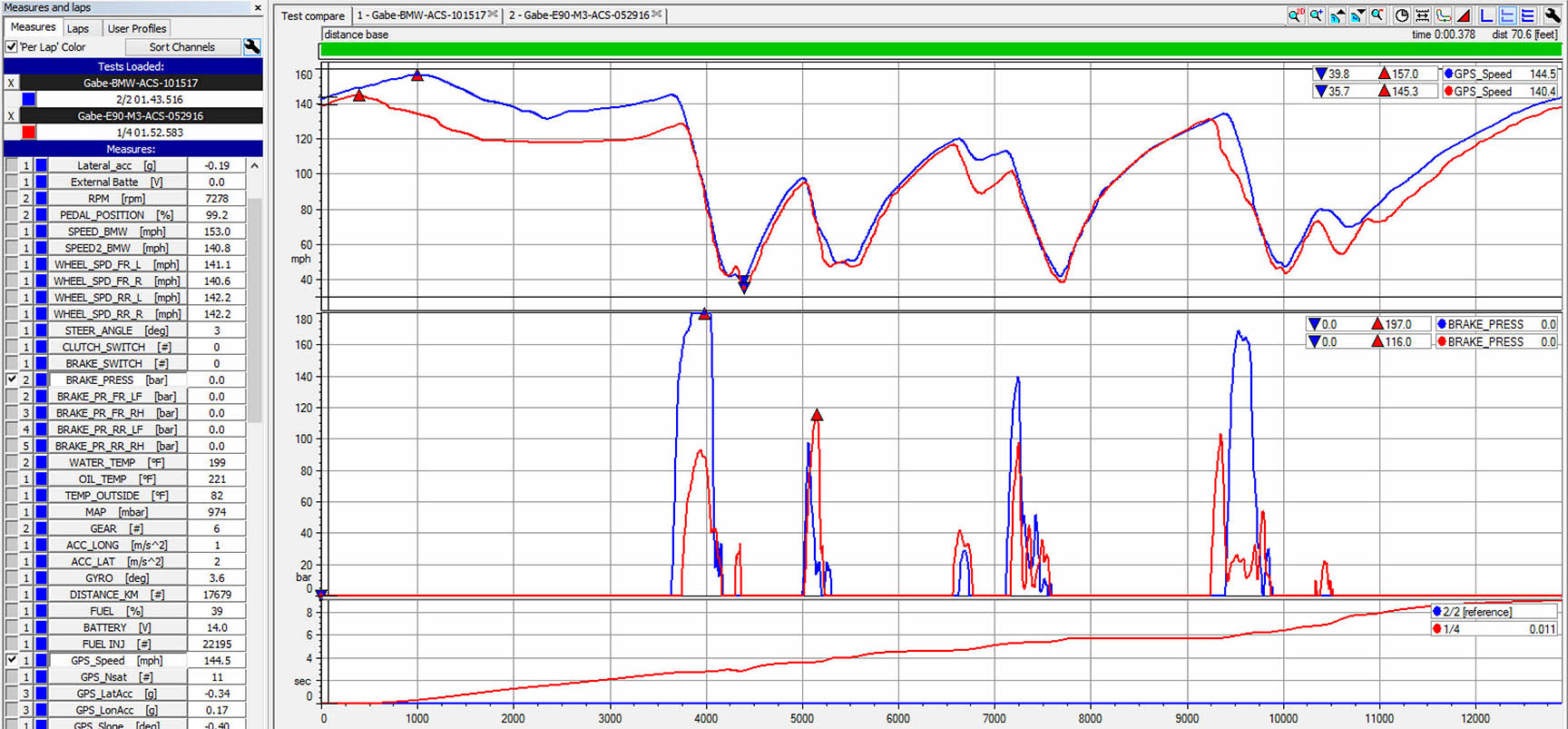Close the 1 - Gabe-BMW-ACS-101517 tab
The width and height of the screenshot is (1568, 729).
click(493, 15)
